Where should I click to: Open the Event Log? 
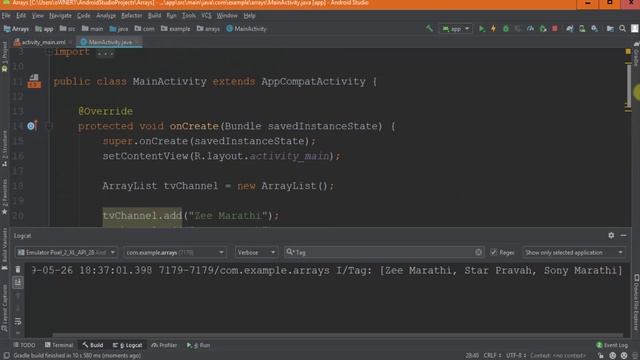click(612, 345)
